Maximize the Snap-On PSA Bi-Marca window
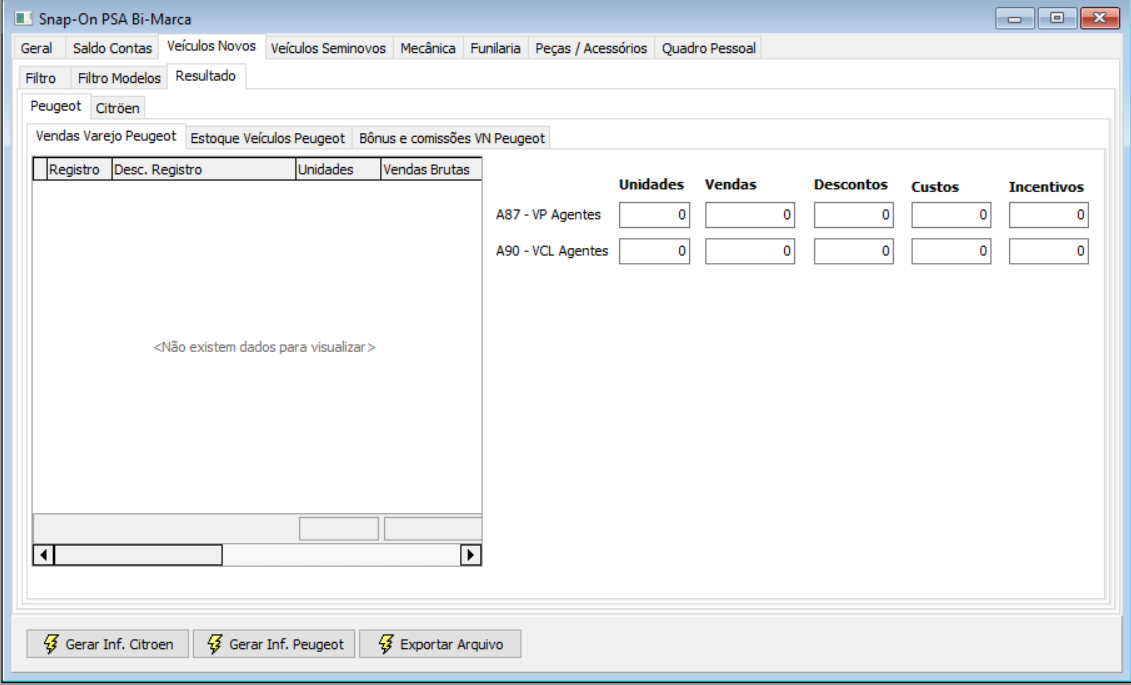 [1057, 18]
